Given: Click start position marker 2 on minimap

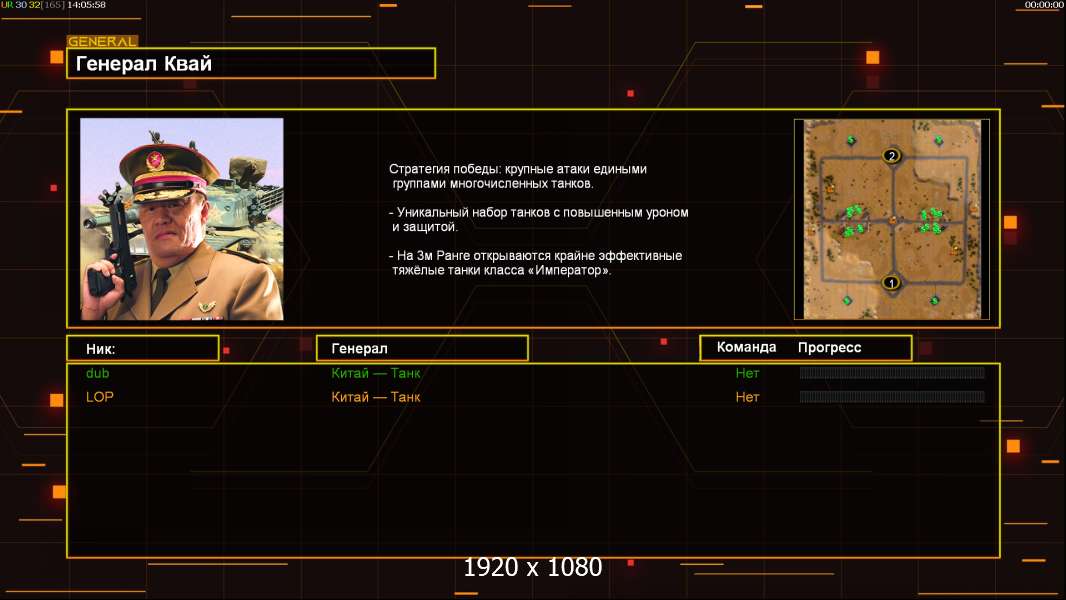Looking at the screenshot, I should [891, 156].
